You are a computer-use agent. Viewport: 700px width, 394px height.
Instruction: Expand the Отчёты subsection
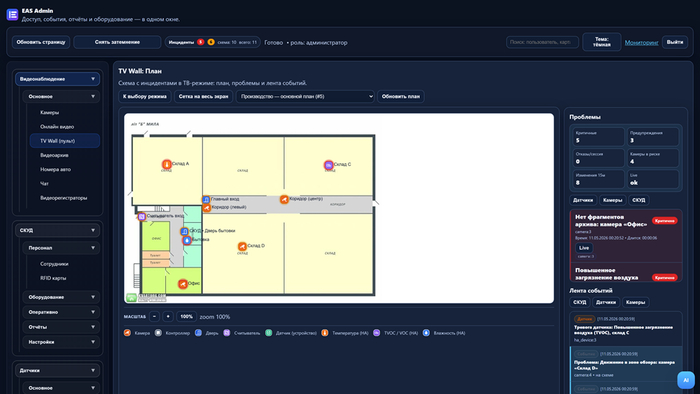tap(61, 327)
